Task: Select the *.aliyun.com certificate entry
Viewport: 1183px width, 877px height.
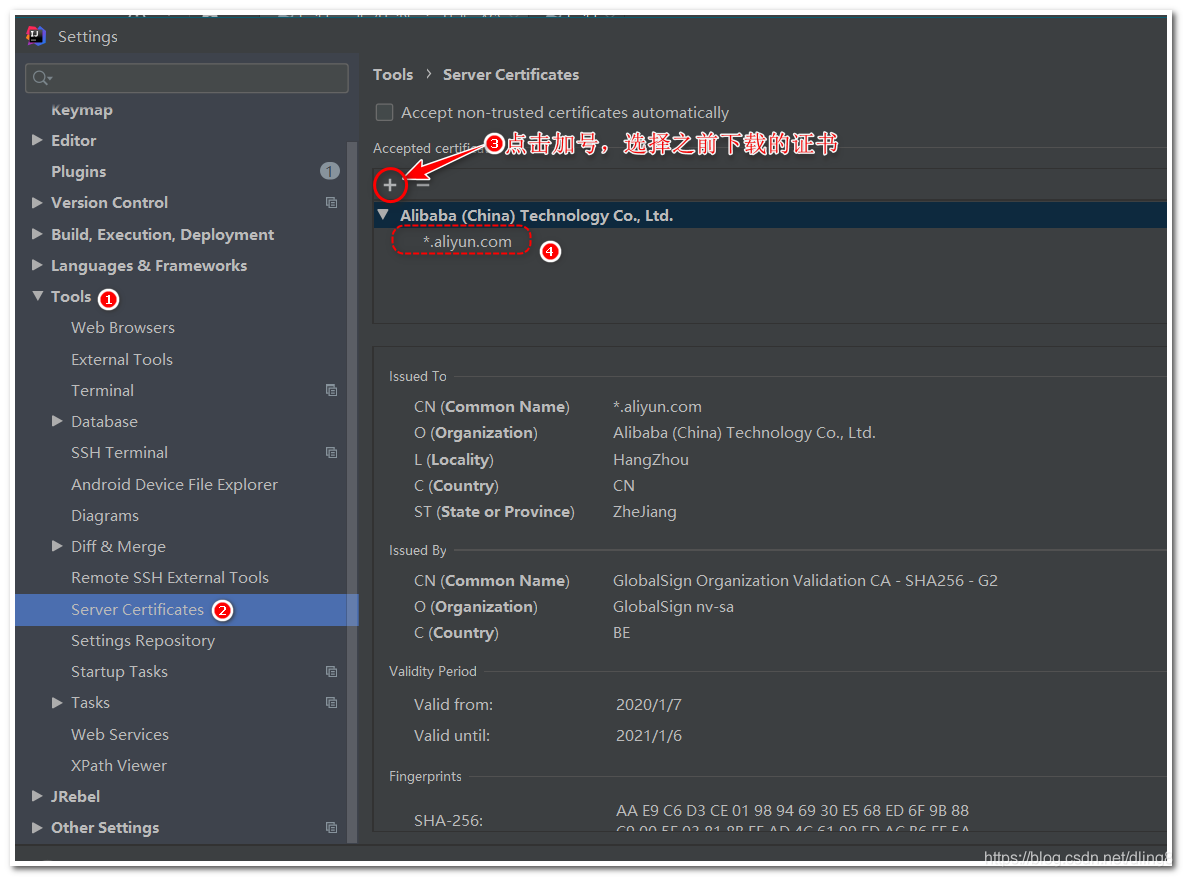Action: pos(467,242)
